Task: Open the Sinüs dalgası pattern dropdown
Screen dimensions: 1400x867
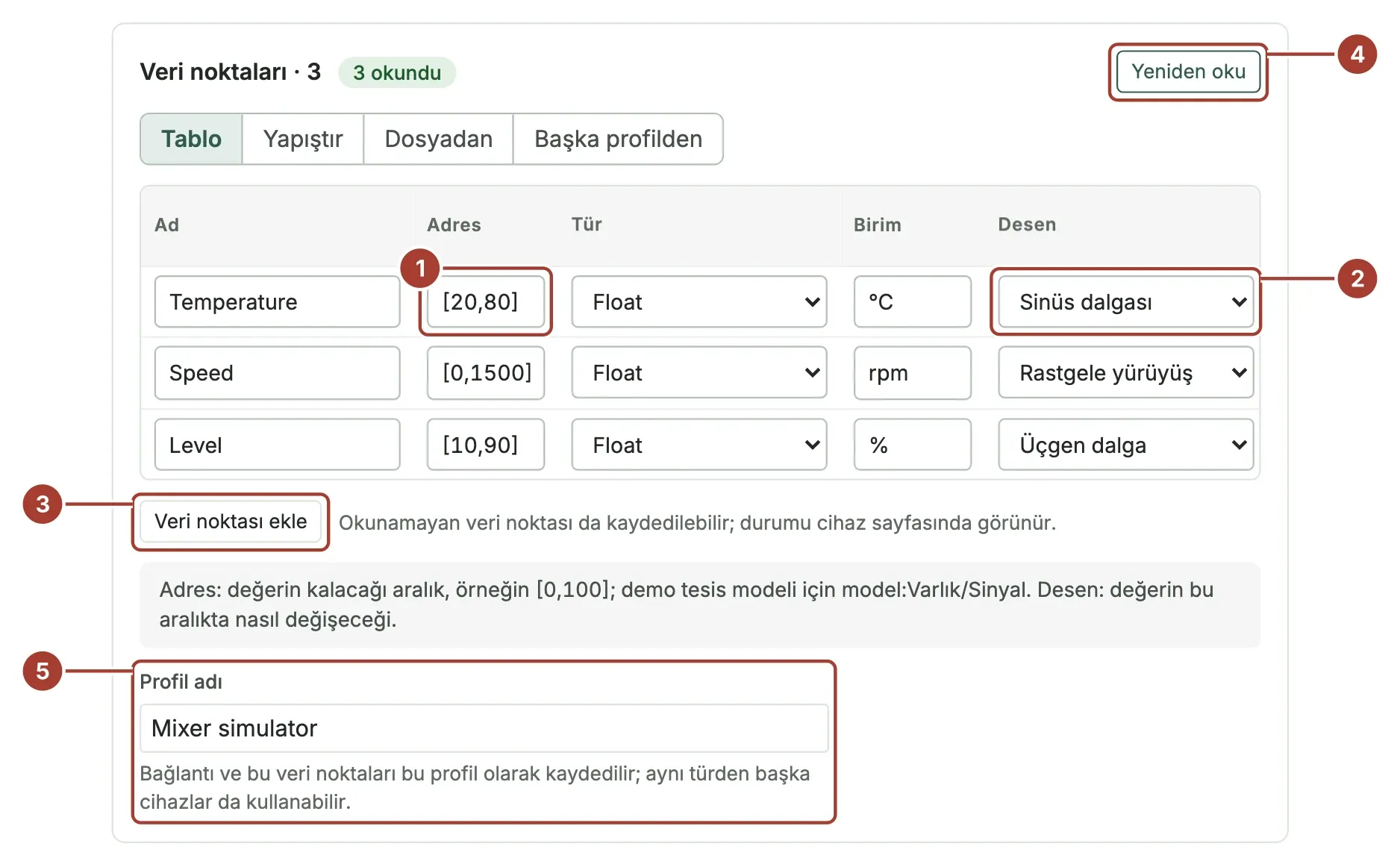Action: point(1125,301)
